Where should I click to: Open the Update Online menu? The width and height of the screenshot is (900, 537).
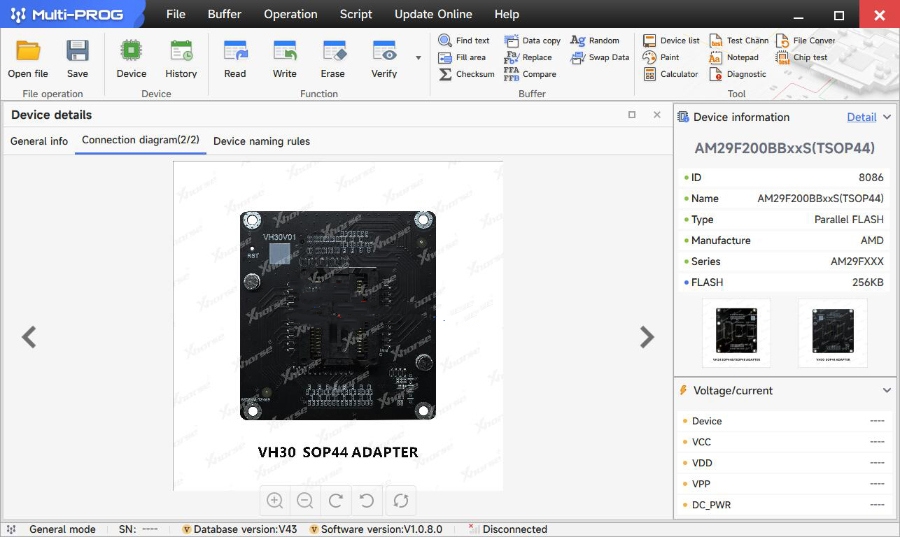[433, 14]
